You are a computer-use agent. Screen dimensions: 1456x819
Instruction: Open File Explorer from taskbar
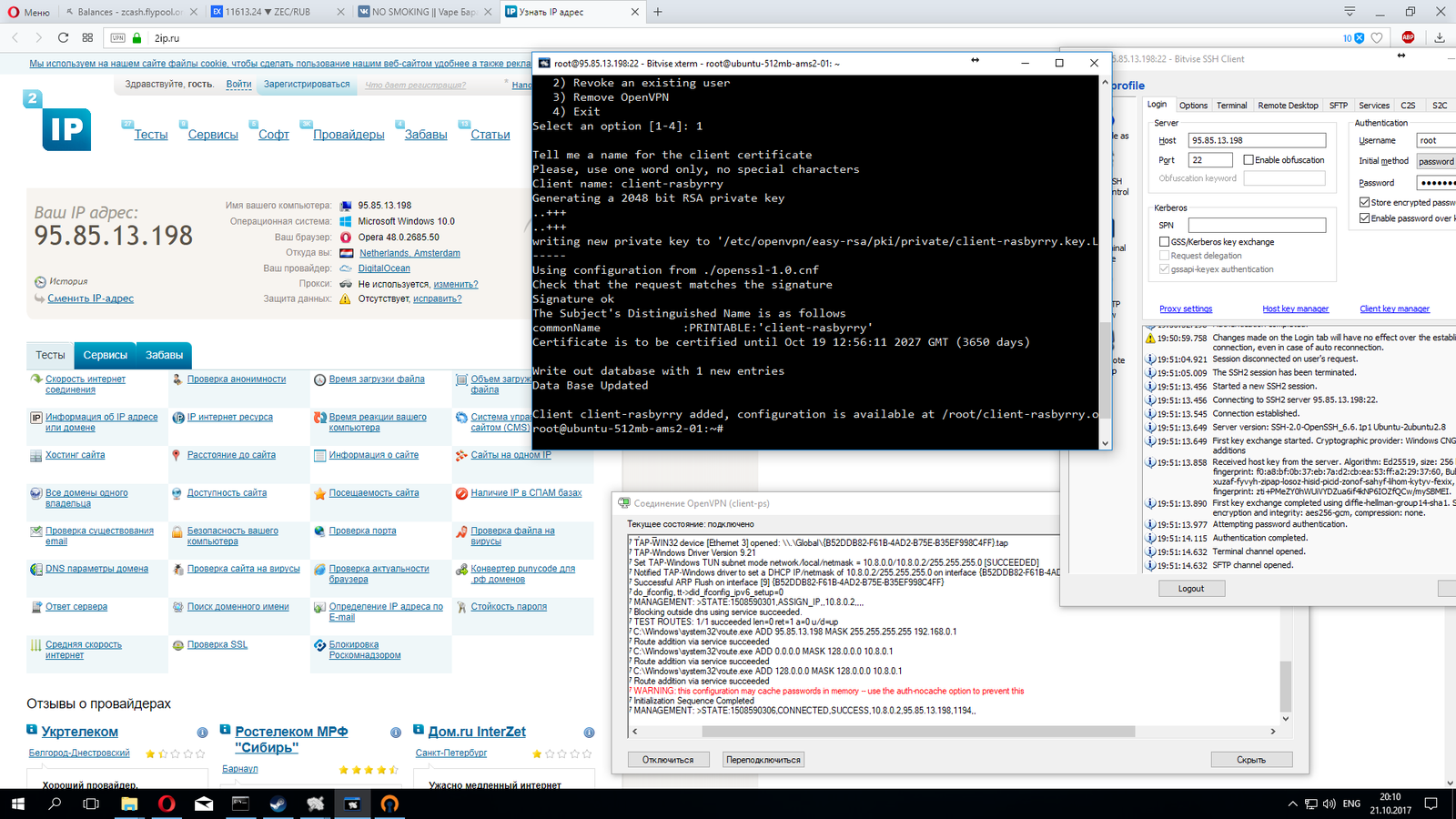[x=129, y=804]
